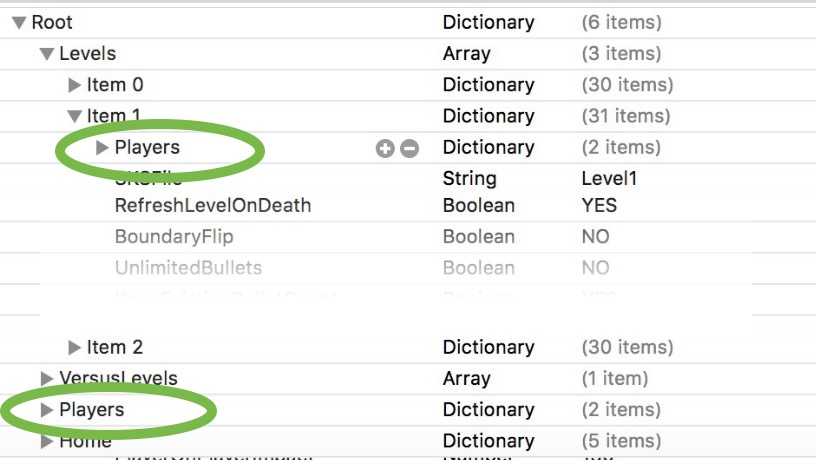Click the Level1 string value
816x460 pixels.
pyautogui.click(x=609, y=179)
